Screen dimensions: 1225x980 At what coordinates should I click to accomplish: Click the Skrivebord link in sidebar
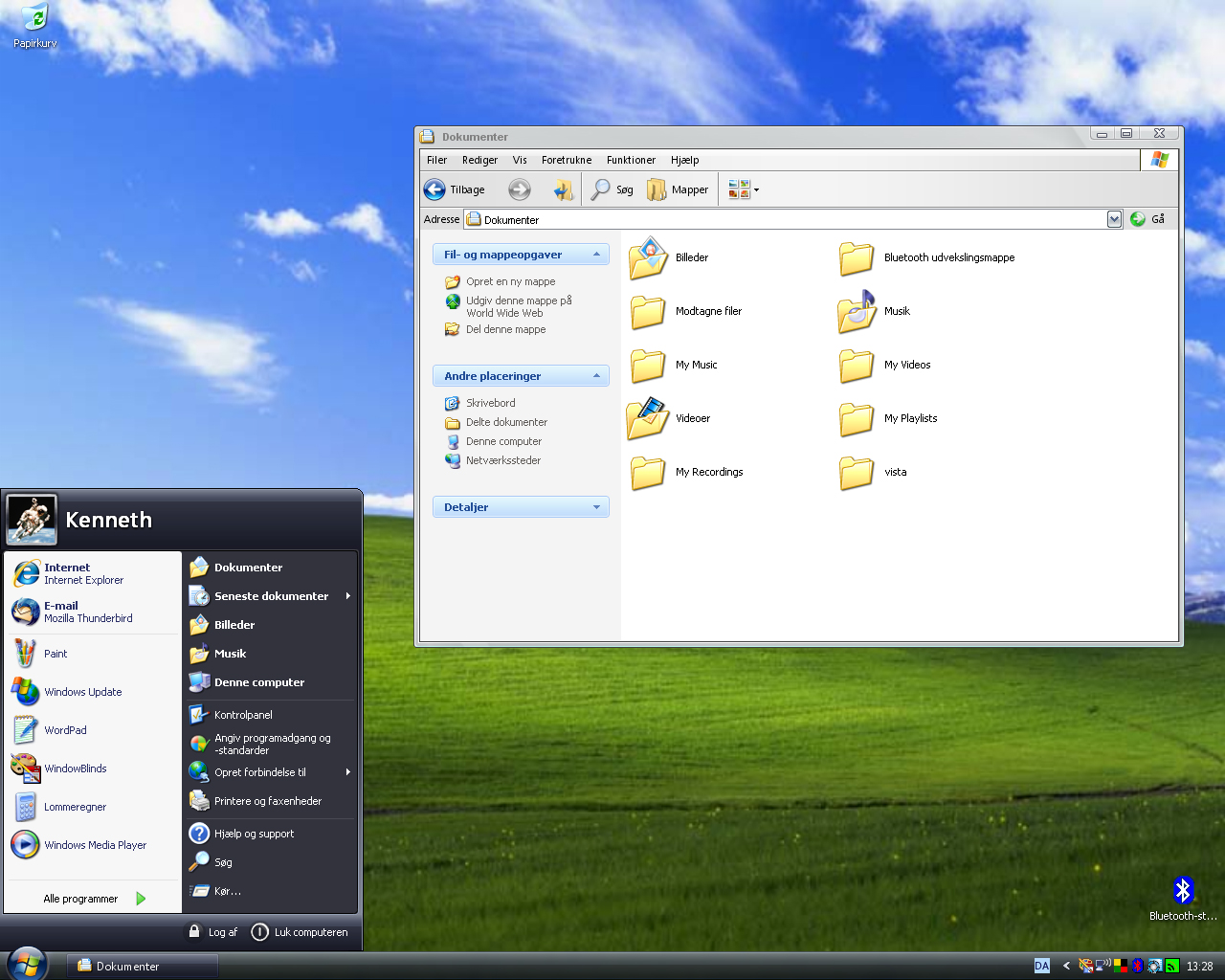pos(490,403)
